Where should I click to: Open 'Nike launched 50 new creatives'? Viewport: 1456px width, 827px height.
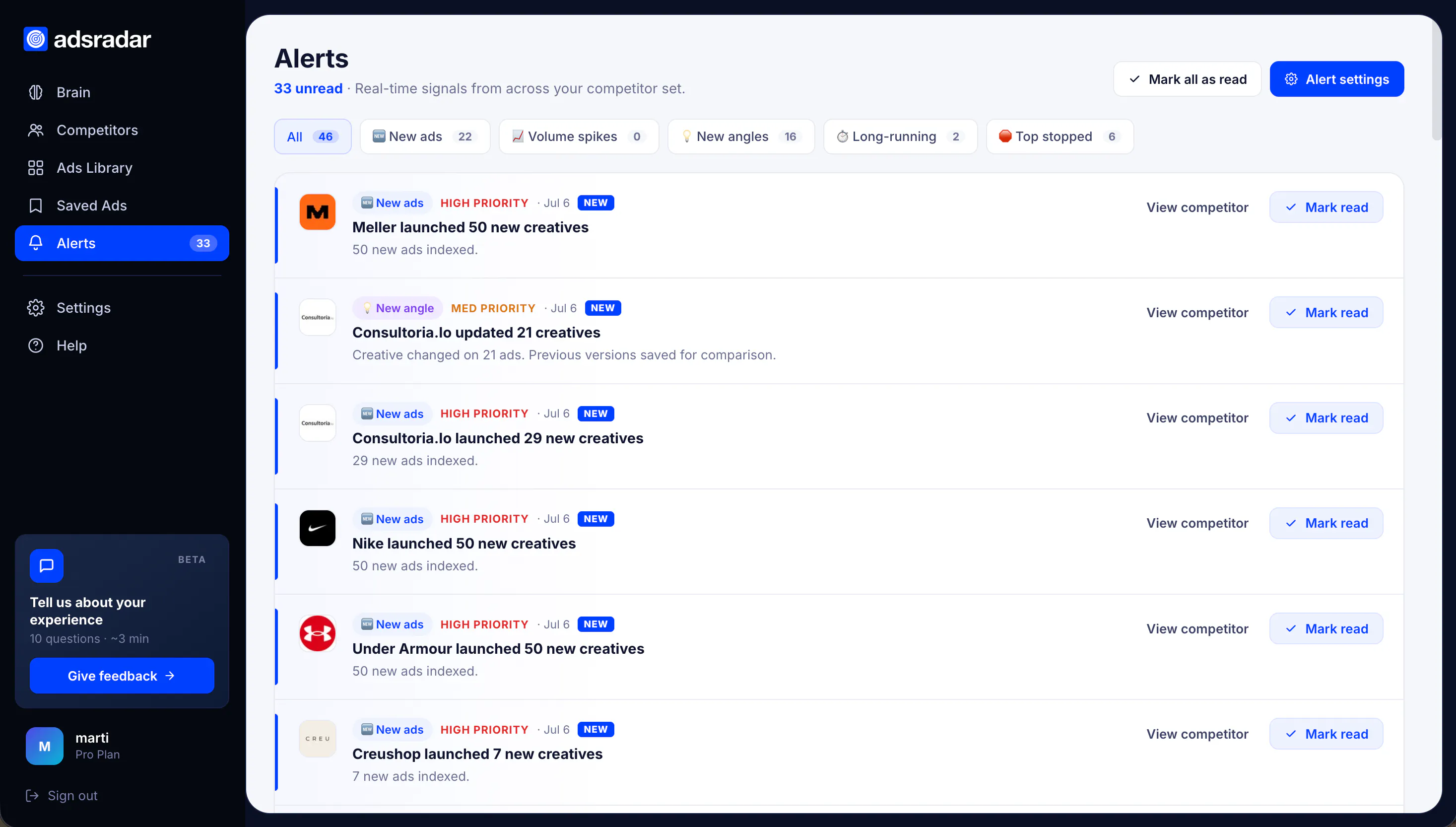point(464,544)
